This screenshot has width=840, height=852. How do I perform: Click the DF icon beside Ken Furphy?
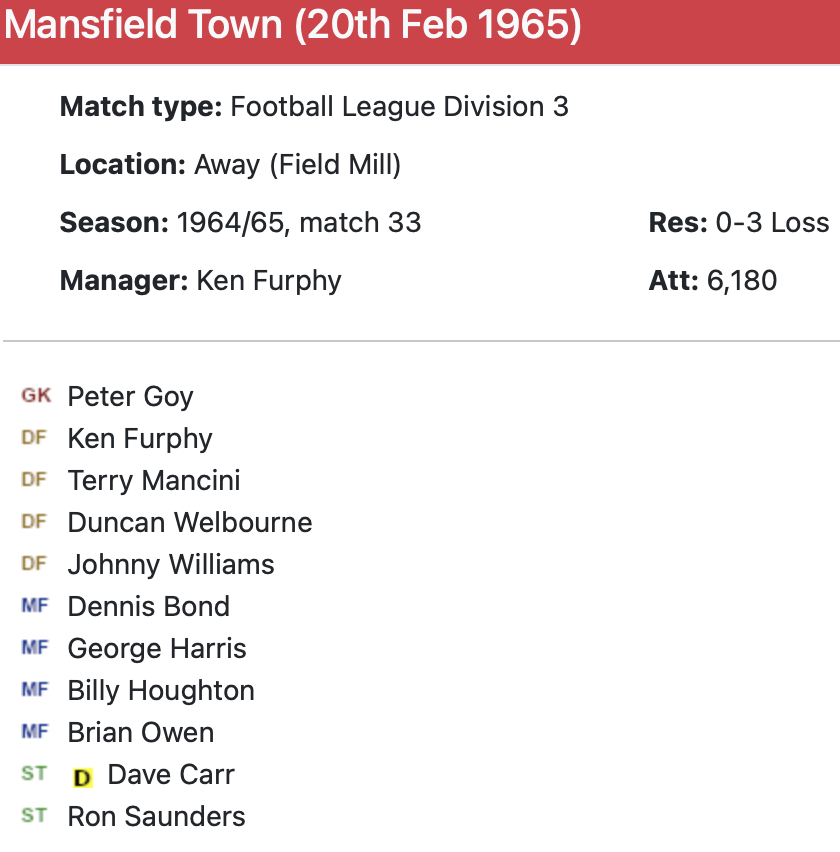pyautogui.click(x=34, y=438)
